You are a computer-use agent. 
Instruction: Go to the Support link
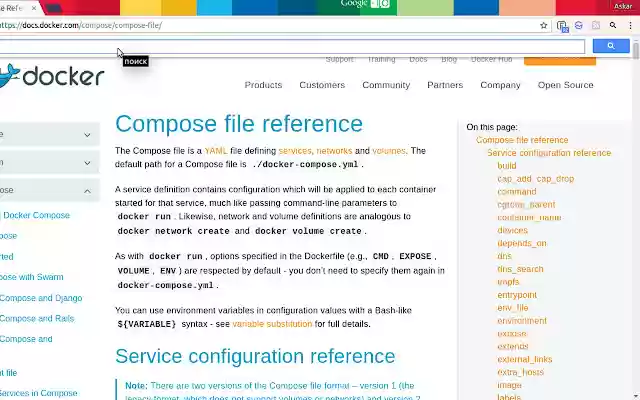[339, 60]
